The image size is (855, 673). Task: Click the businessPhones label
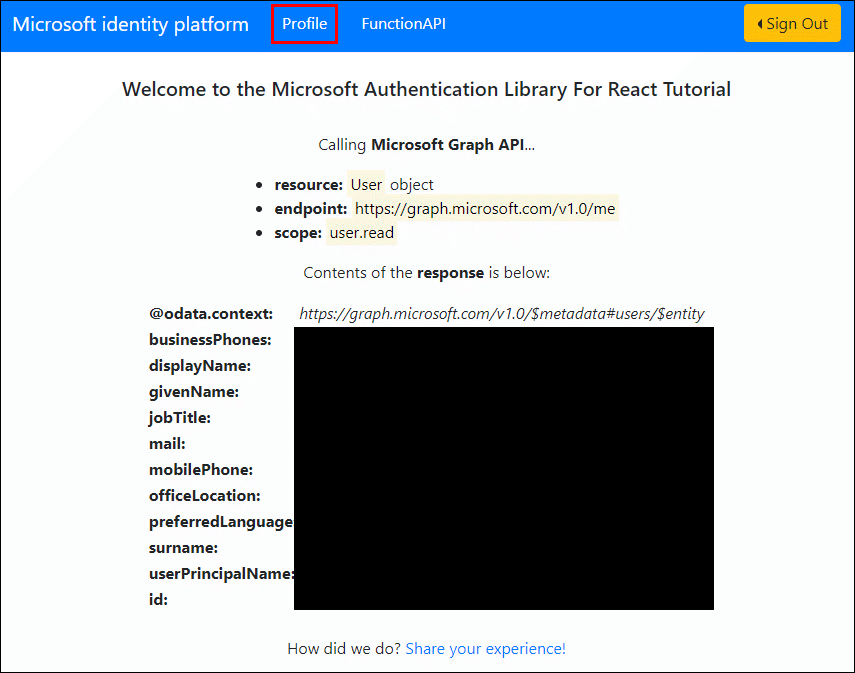tap(210, 340)
